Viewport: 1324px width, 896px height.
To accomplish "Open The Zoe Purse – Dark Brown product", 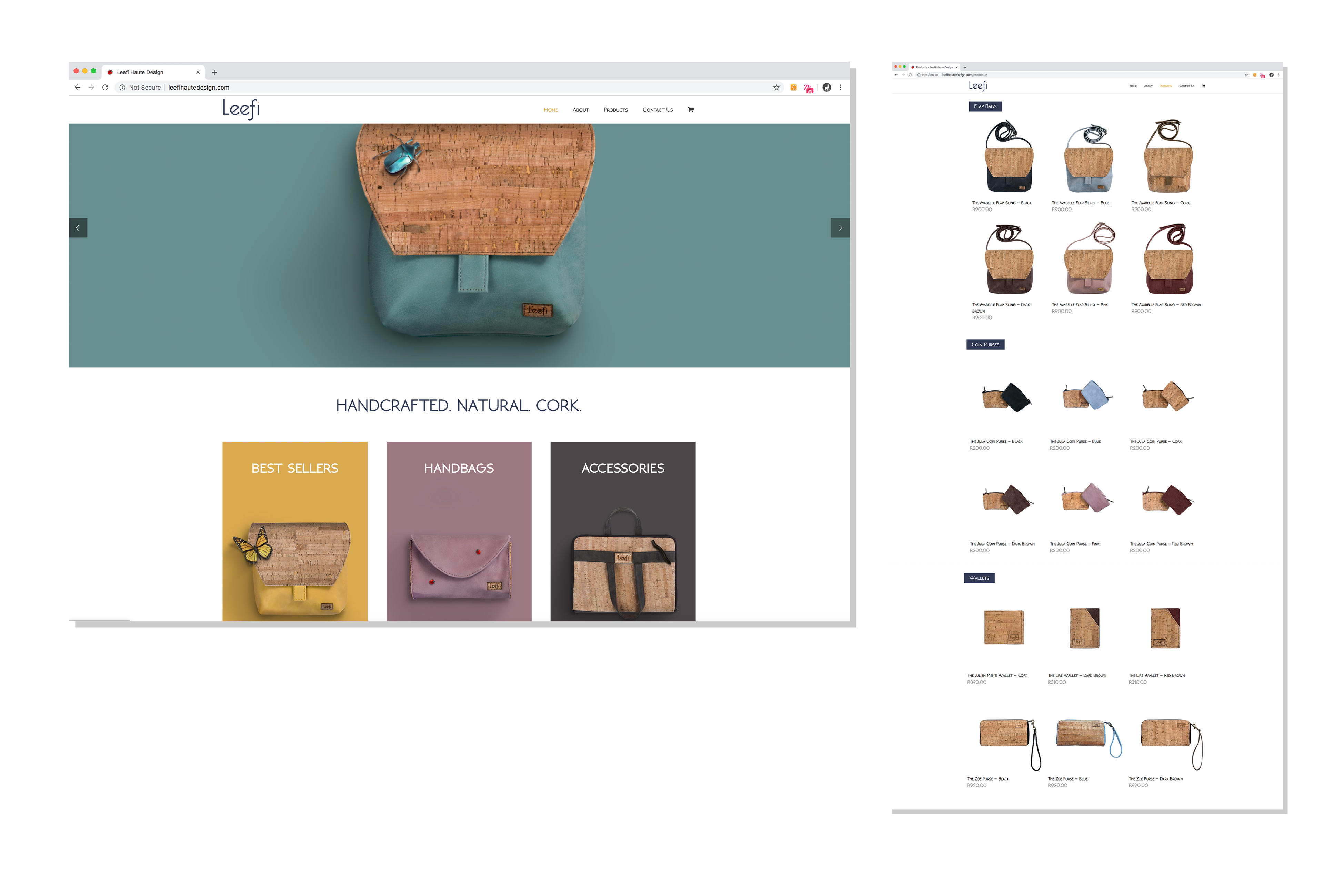I will [x=1155, y=778].
